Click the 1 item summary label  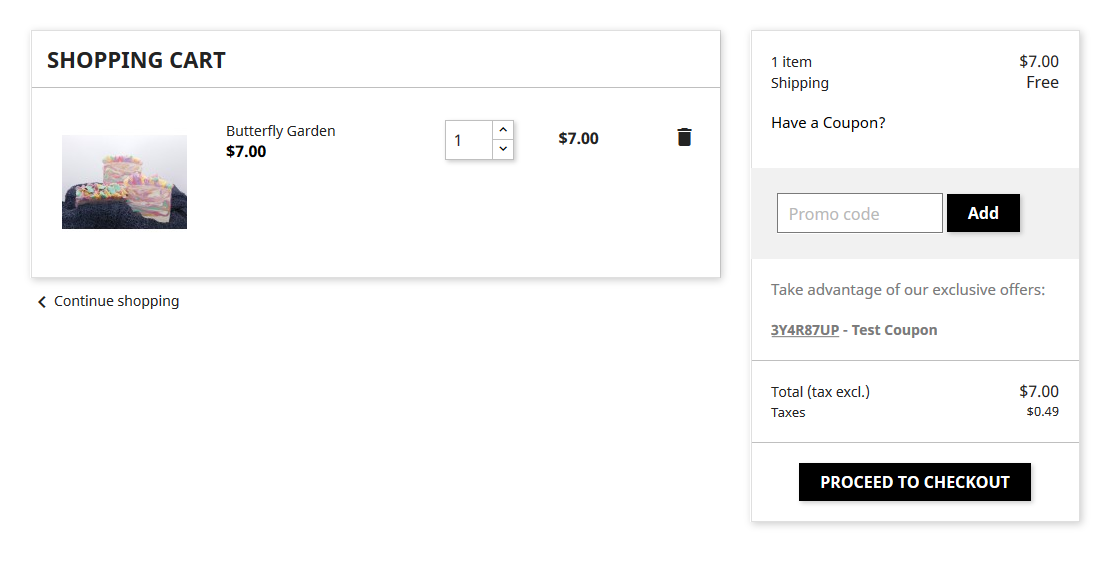click(791, 62)
